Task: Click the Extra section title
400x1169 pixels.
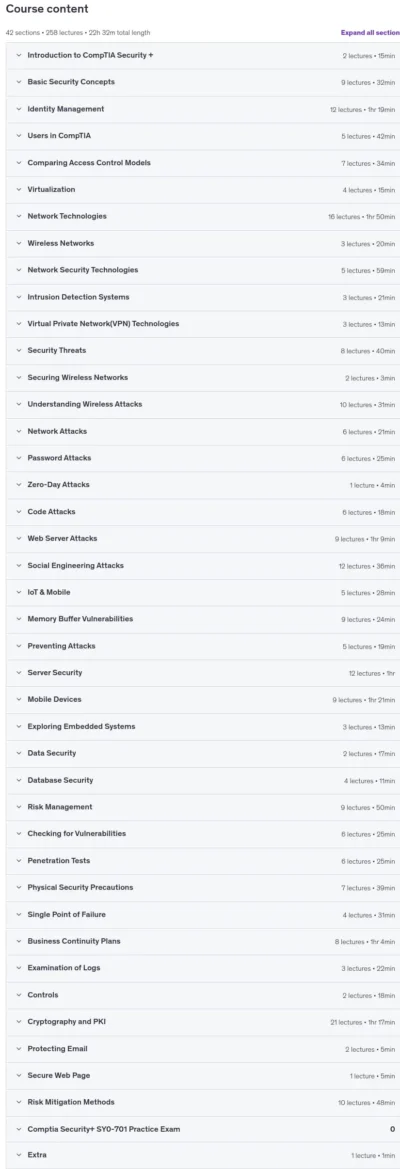Action: (36, 1156)
